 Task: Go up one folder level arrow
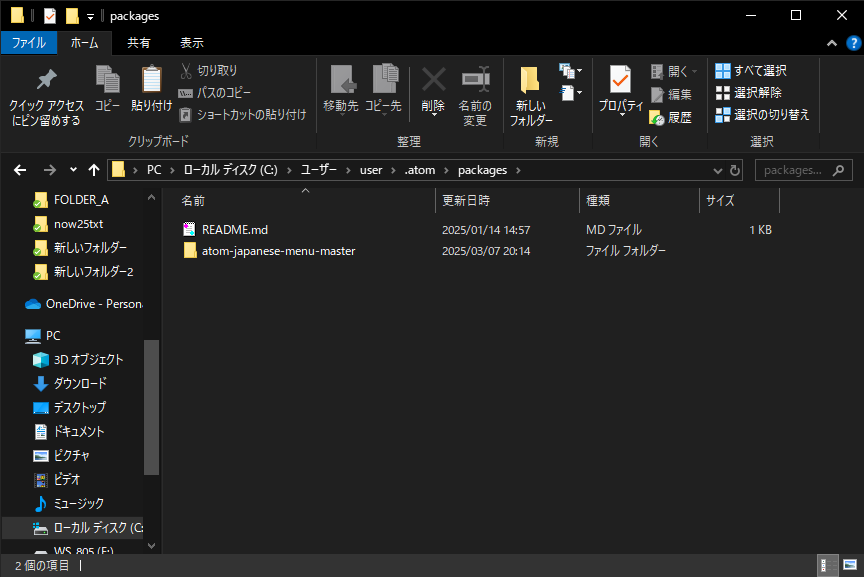tap(94, 170)
